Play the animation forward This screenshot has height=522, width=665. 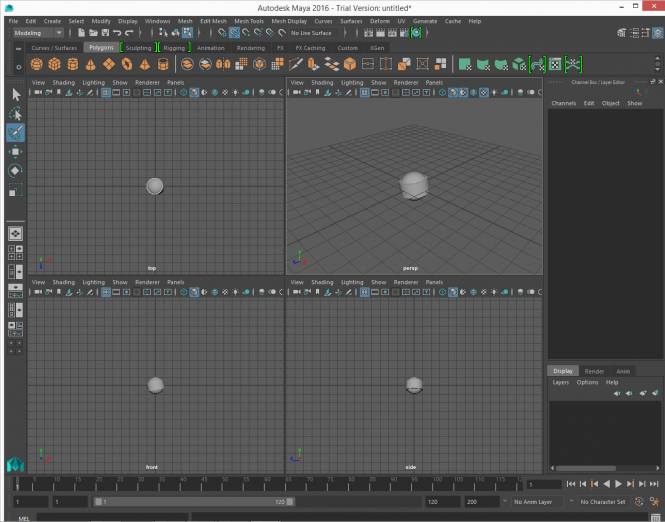(618, 484)
